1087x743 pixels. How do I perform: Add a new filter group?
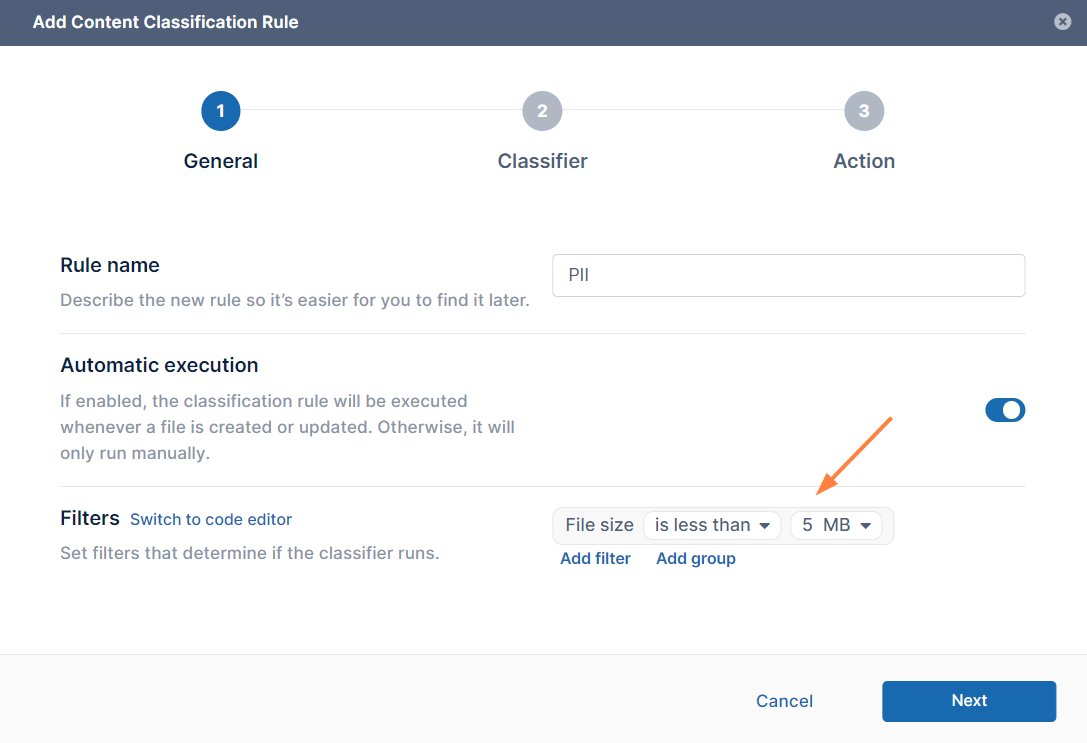pyautogui.click(x=695, y=558)
